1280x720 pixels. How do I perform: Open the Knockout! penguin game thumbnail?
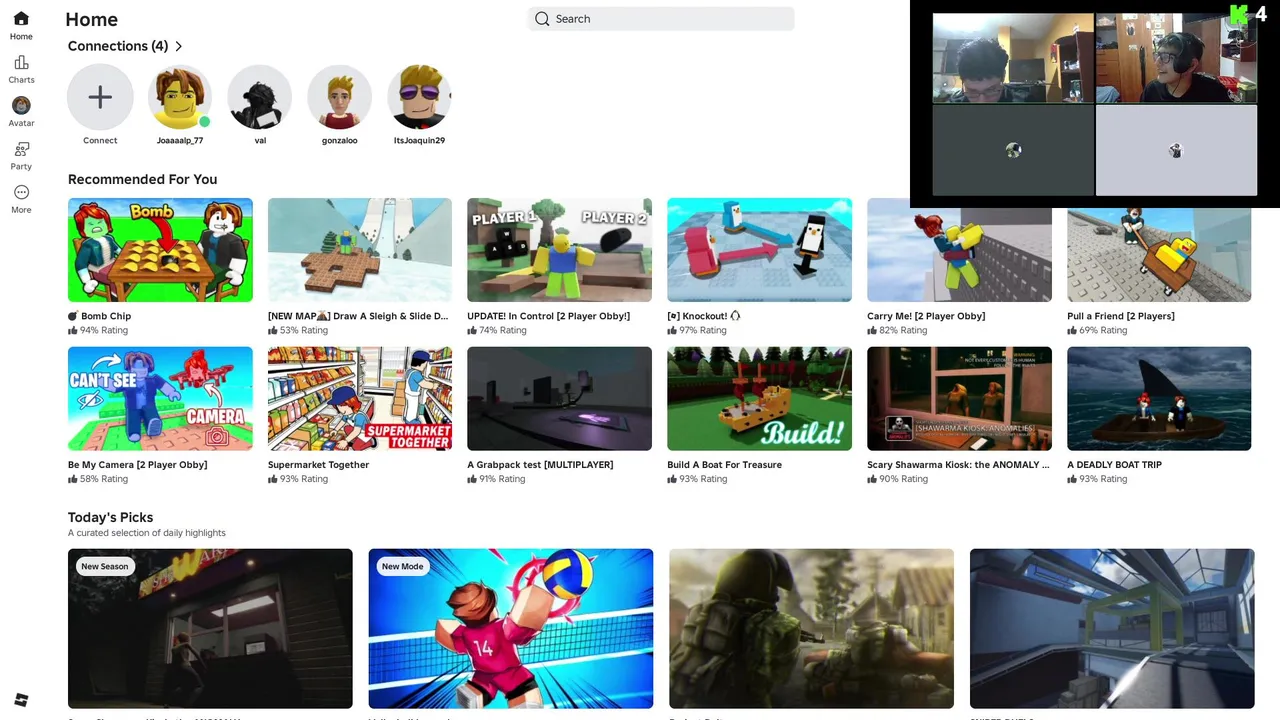coord(759,250)
